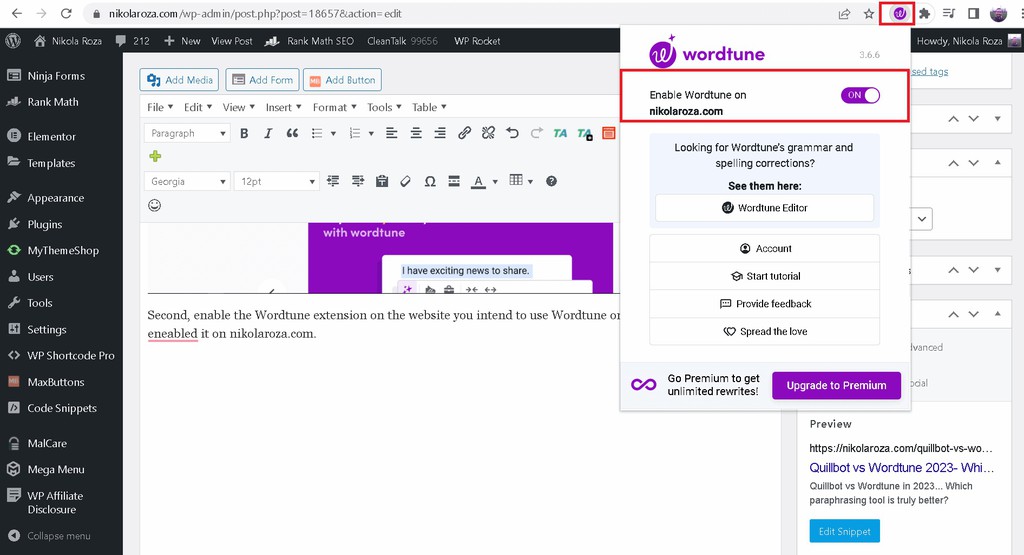
Task: Open View menu in editor
Action: [238, 107]
